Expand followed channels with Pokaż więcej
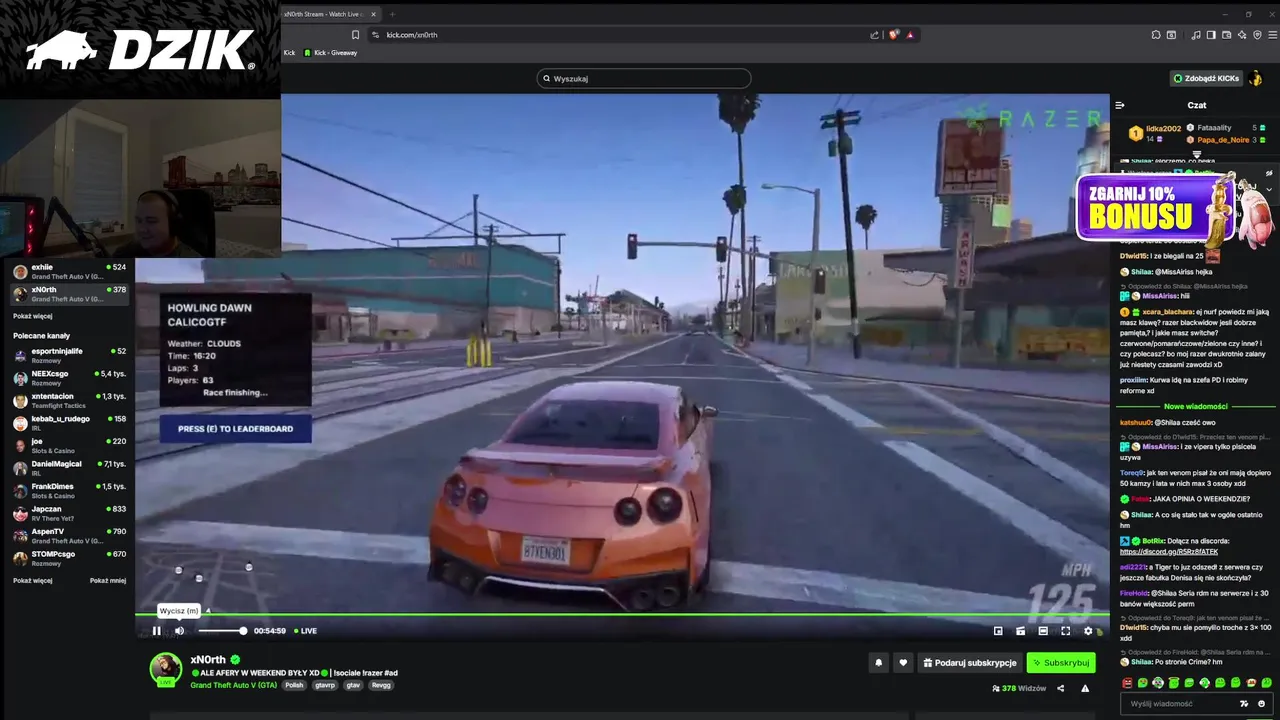Viewport: 1280px width, 720px height. click(33, 316)
